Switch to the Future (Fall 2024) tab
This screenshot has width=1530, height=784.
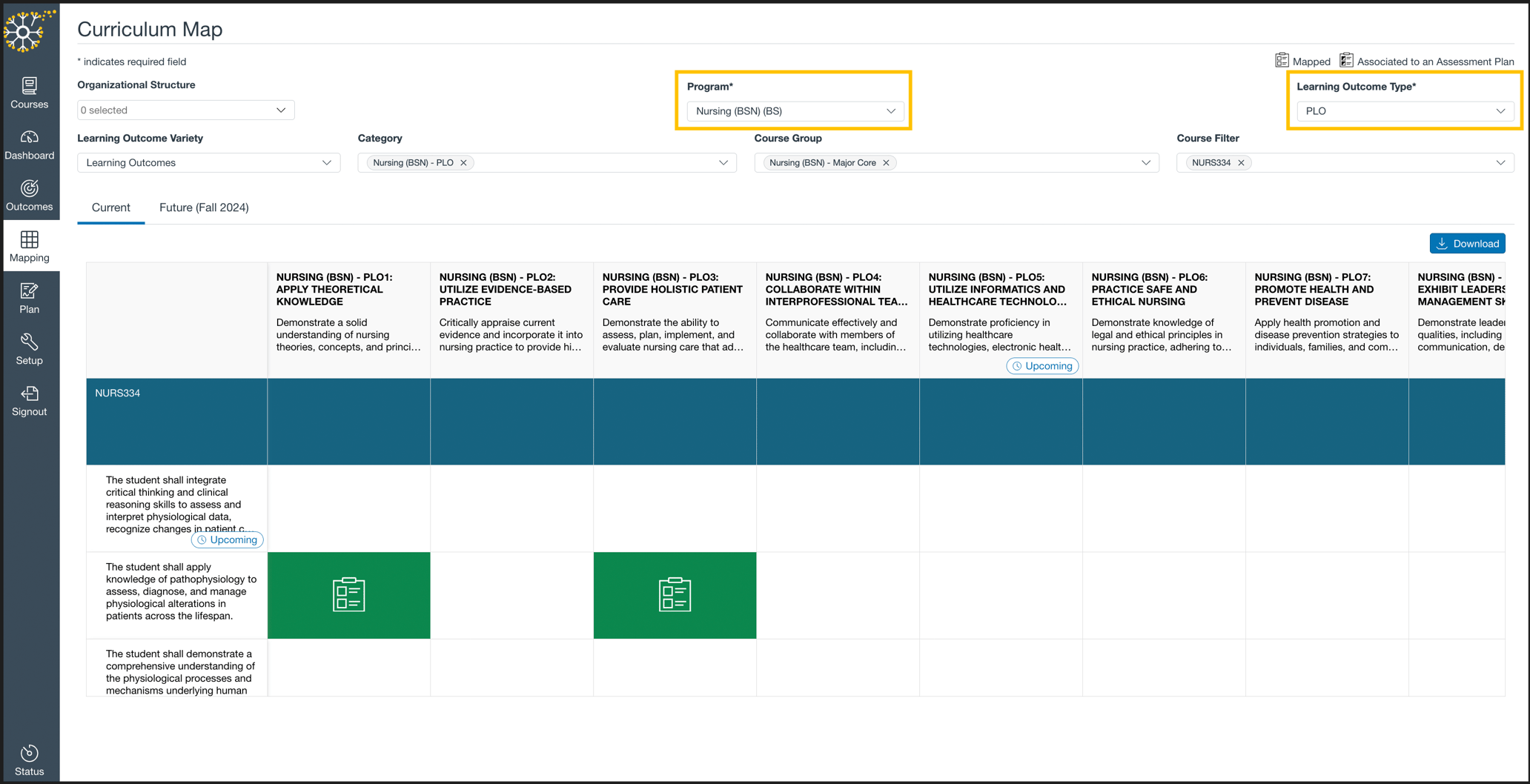[204, 207]
